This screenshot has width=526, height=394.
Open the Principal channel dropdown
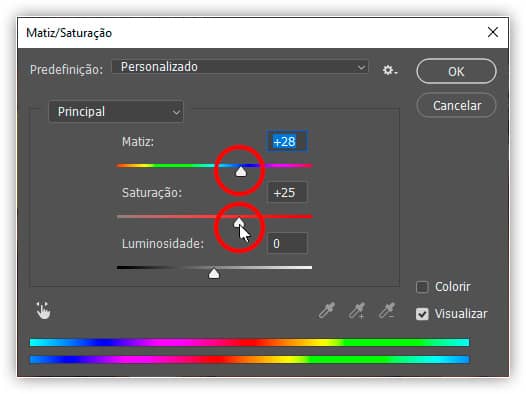point(116,112)
